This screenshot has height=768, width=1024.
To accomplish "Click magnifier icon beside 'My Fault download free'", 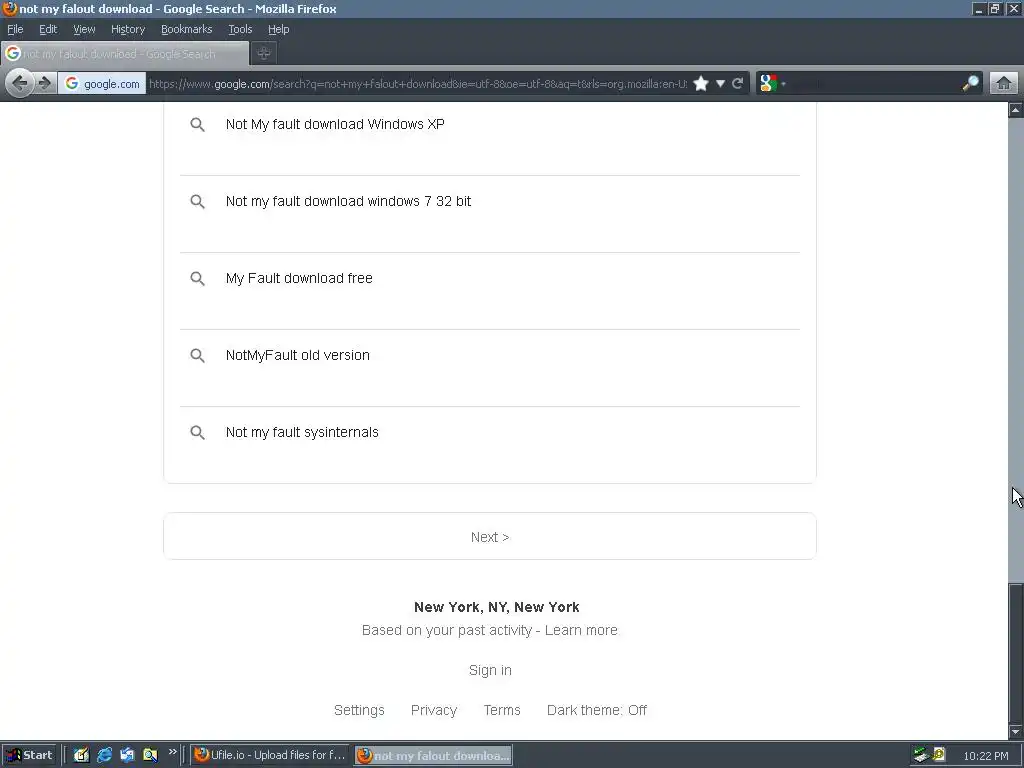I will click(197, 279).
